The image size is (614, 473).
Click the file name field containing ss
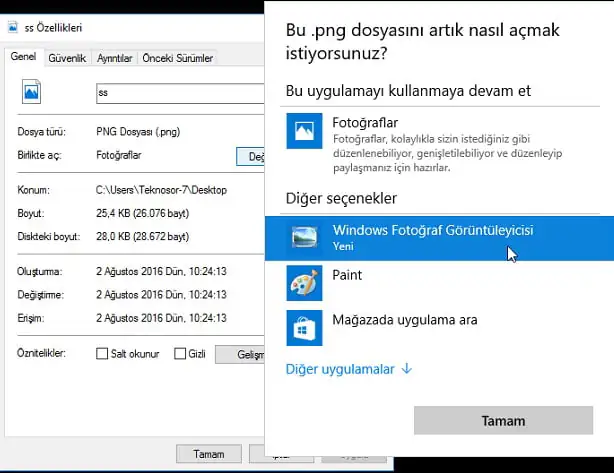point(180,94)
